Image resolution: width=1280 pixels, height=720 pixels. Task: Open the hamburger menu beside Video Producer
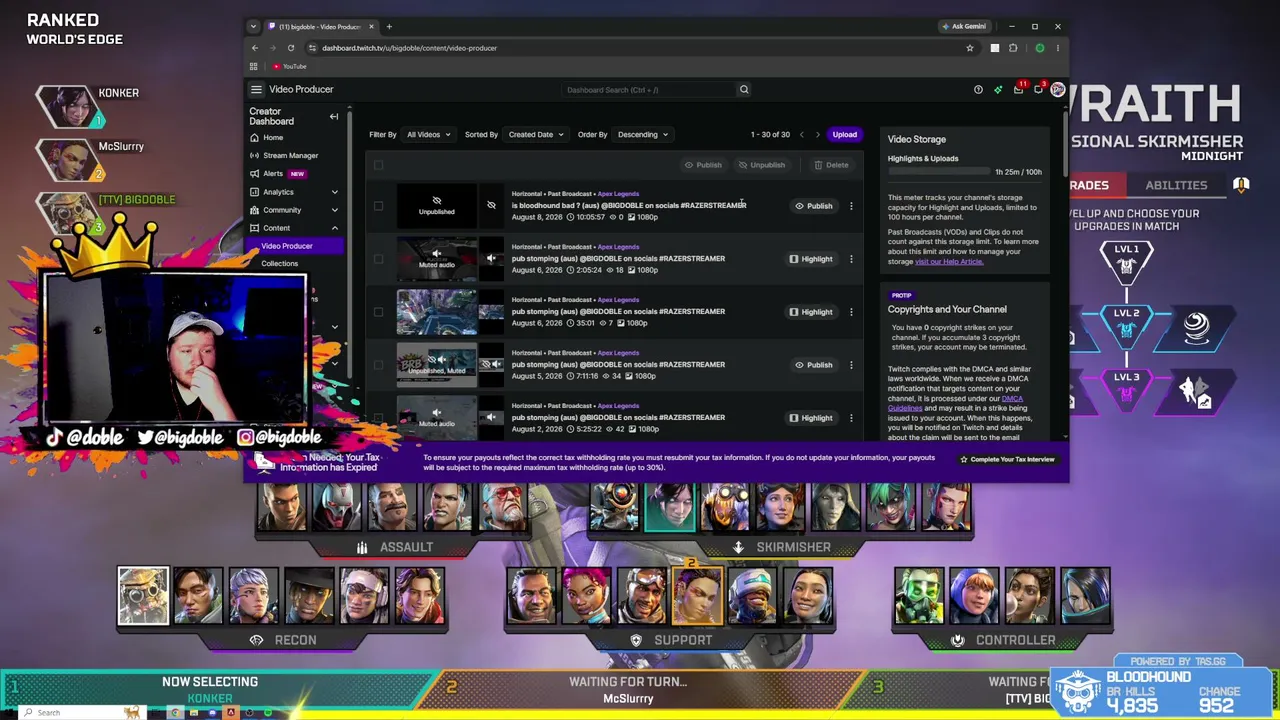click(x=256, y=90)
